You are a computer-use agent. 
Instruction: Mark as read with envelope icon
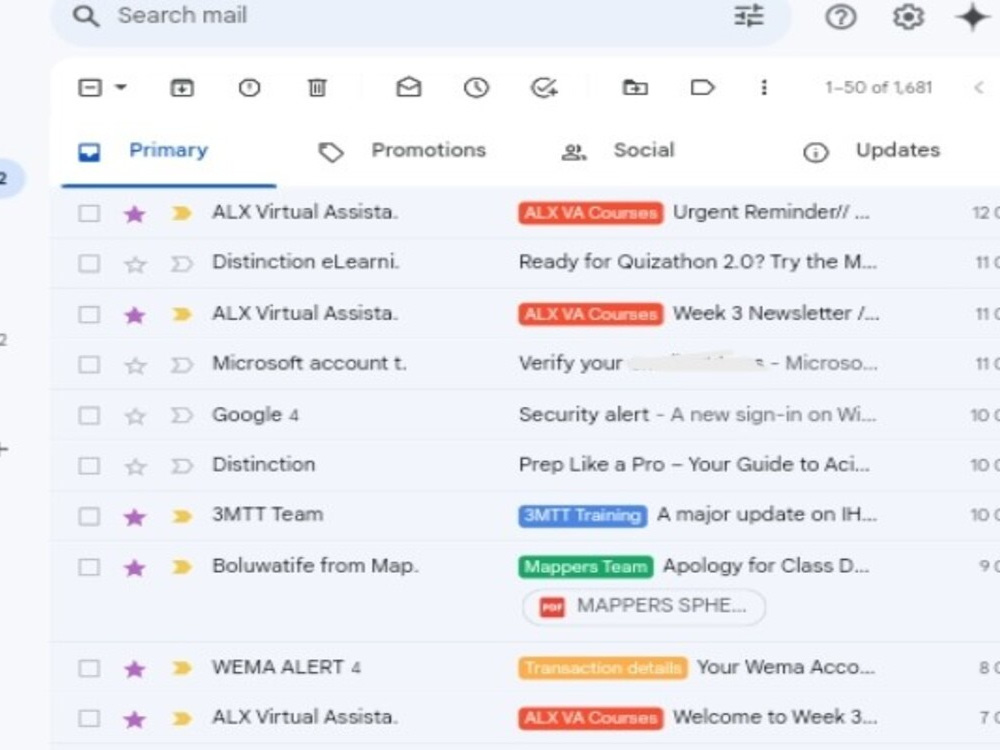pyautogui.click(x=409, y=87)
